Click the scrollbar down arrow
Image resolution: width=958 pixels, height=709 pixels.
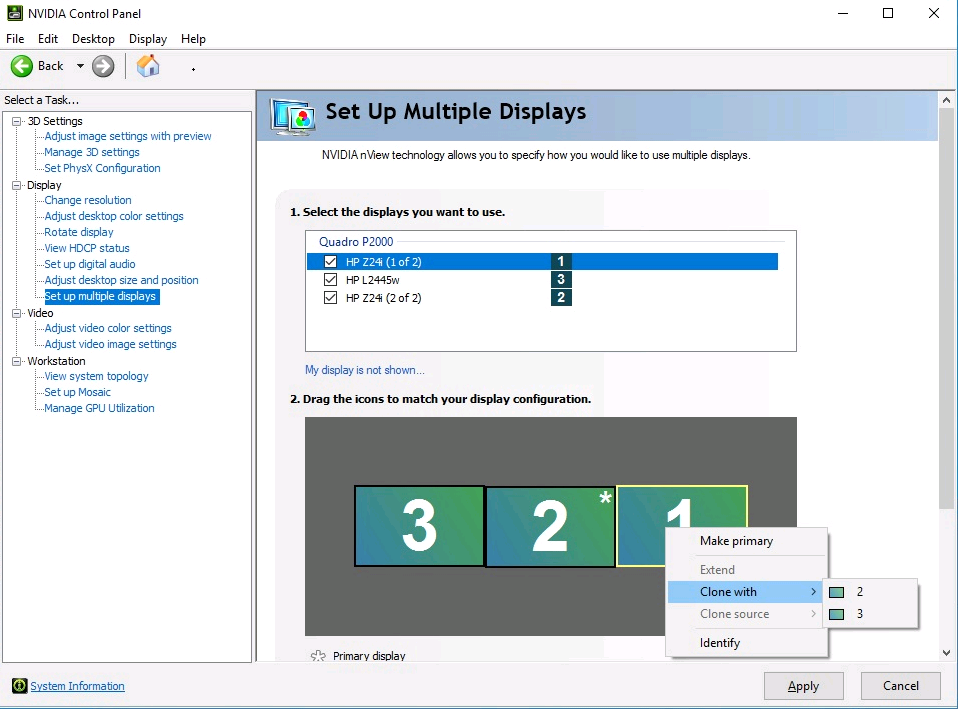click(x=946, y=653)
